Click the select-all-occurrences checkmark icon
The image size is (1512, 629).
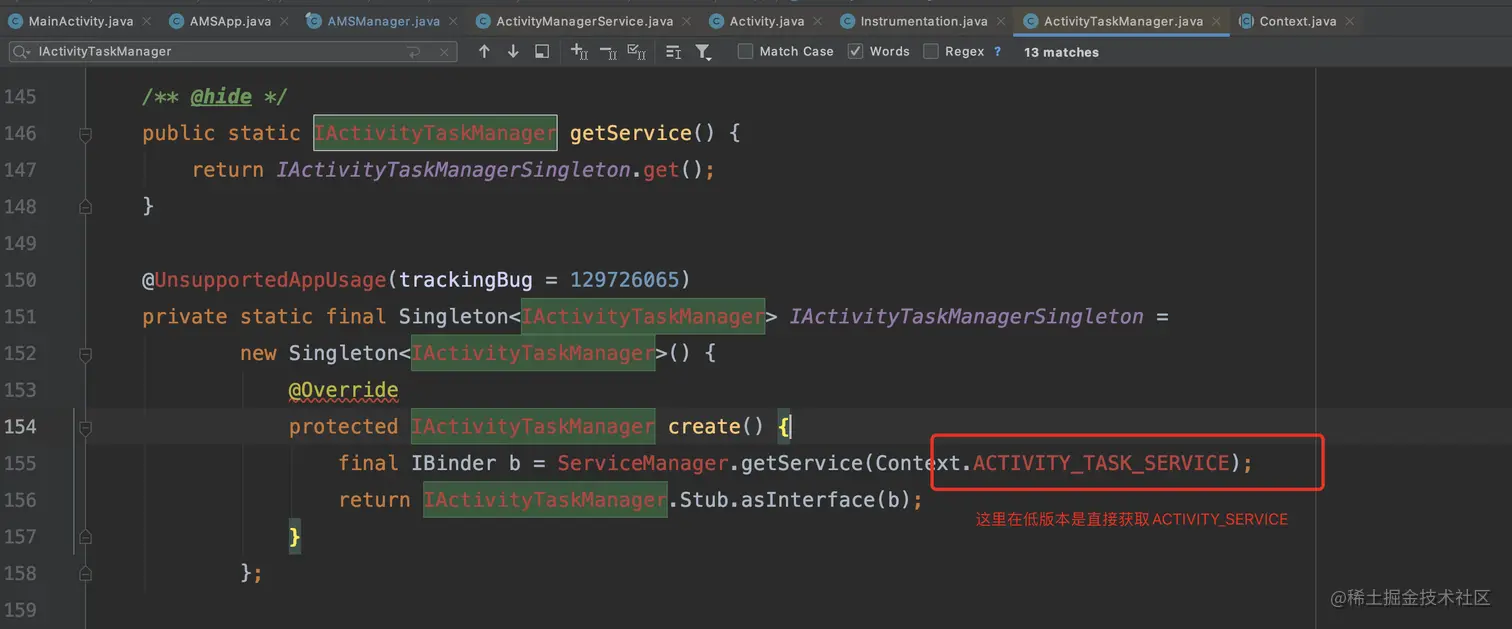pyautogui.click(x=636, y=51)
